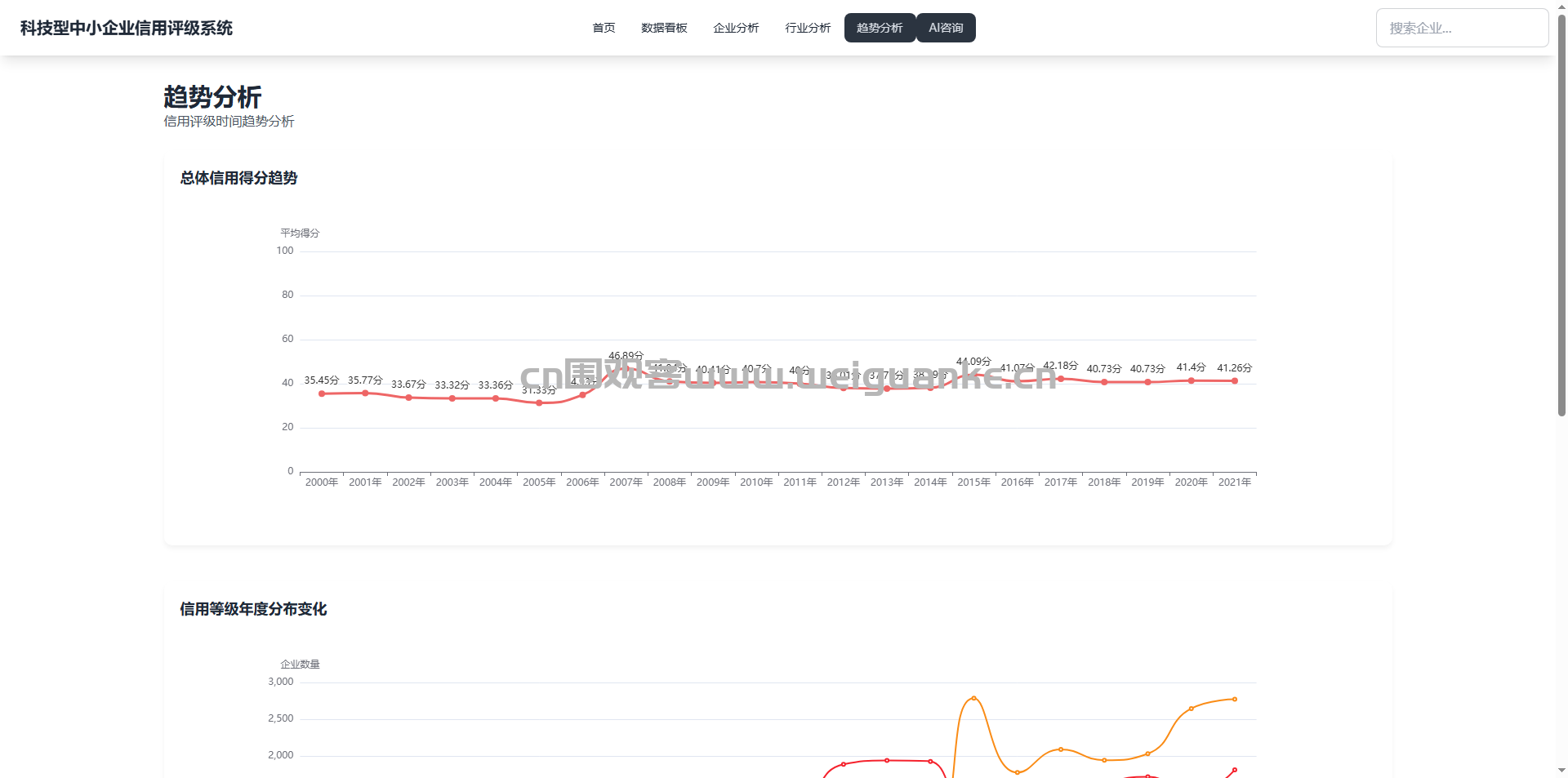1568x778 pixels.
Task: Pick the 2015年 data point at 44.09分
Action: [x=973, y=375]
